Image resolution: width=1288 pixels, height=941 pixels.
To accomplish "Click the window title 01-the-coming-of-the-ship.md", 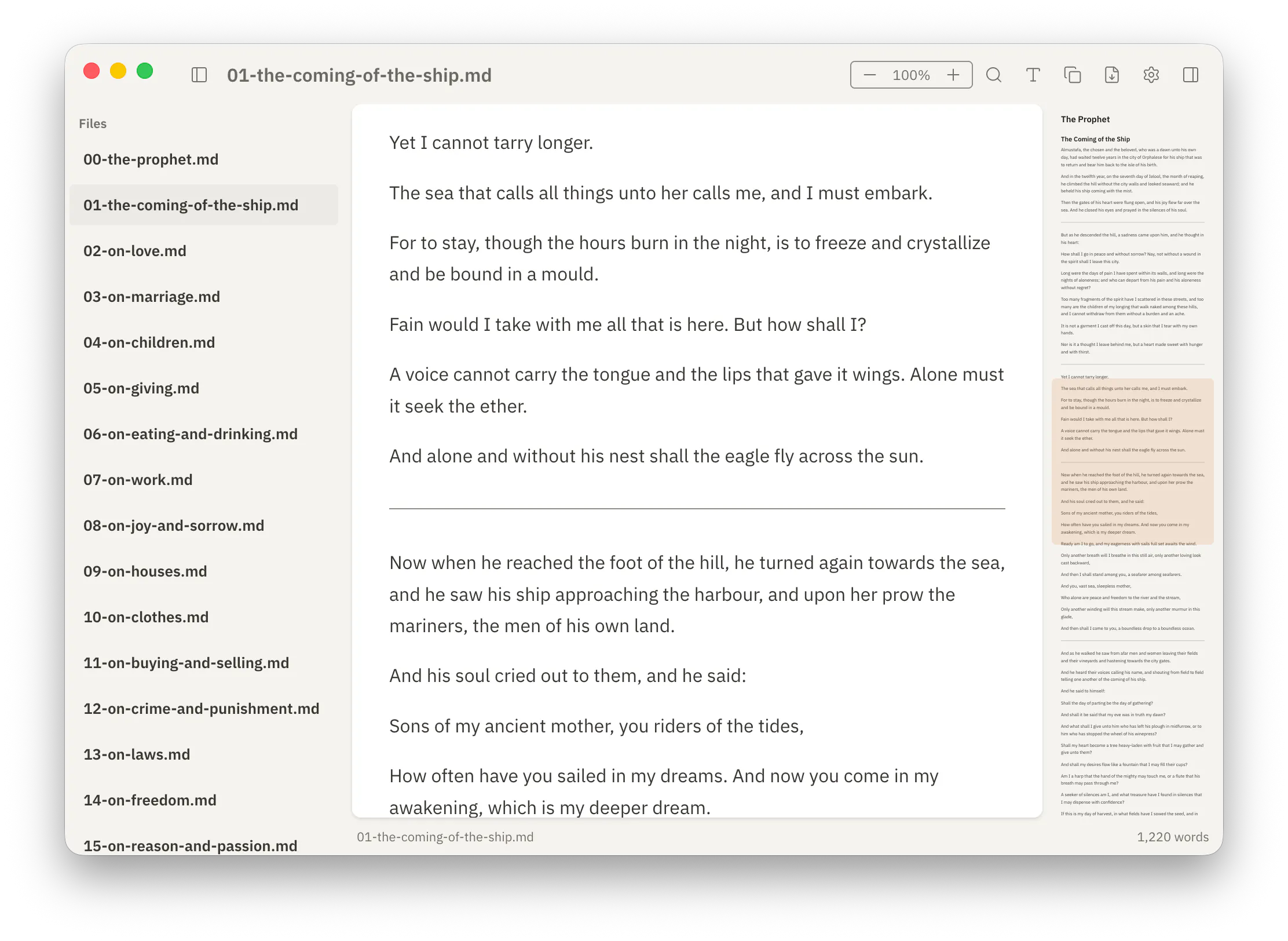I will (x=359, y=75).
